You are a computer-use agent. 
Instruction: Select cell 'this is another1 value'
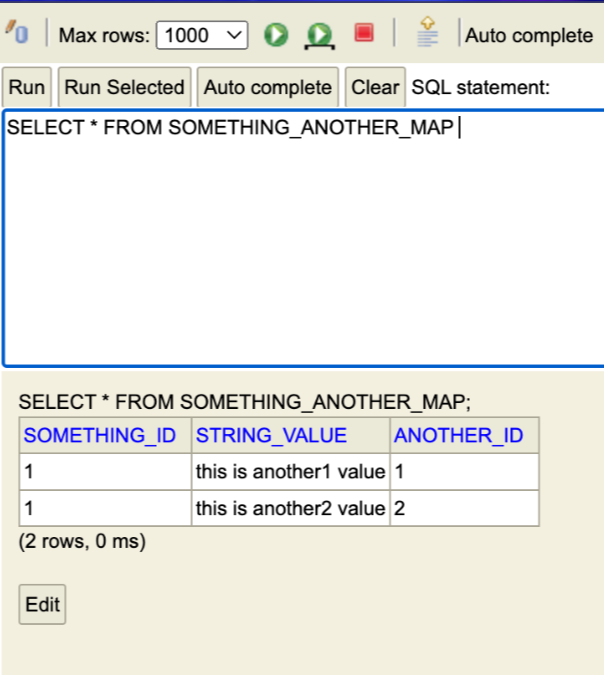(x=291, y=472)
